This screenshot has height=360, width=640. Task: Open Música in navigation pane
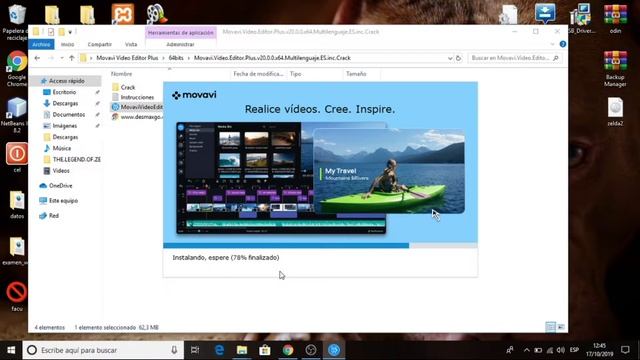61,148
